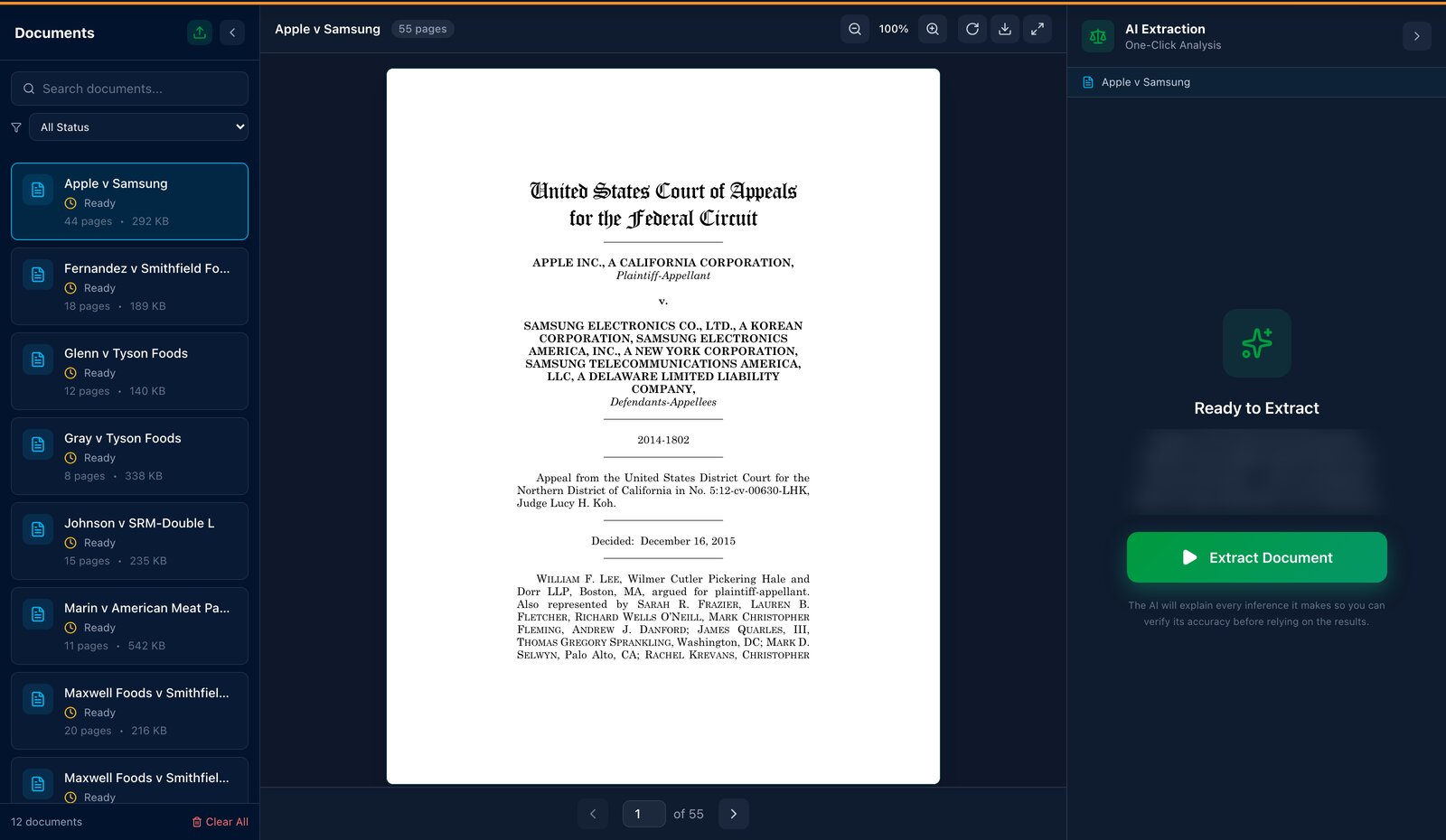Click file icon of Glenn v Tyson Foods
Viewport: 1446px width, 840px height.
click(38, 359)
